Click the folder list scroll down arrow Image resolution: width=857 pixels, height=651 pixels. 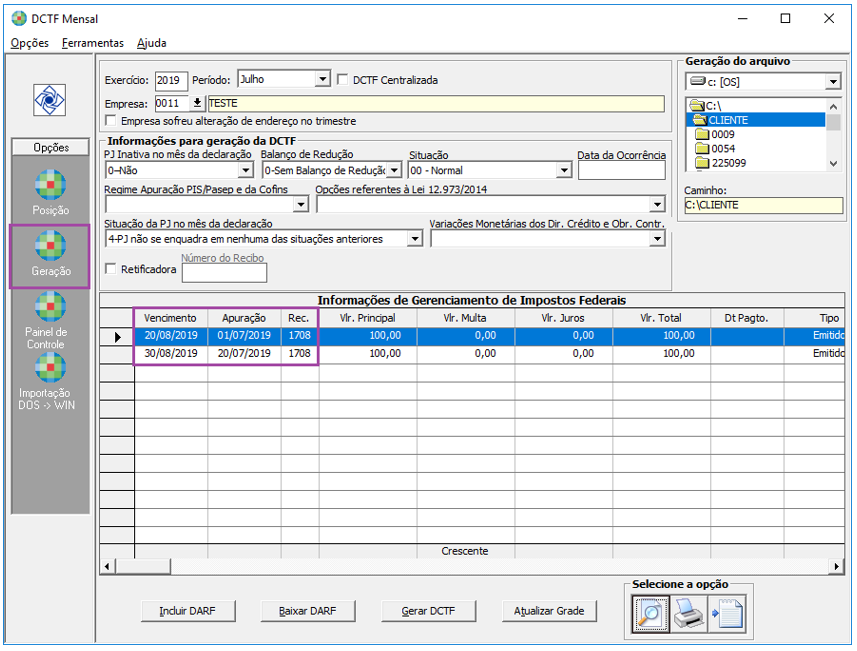[833, 163]
